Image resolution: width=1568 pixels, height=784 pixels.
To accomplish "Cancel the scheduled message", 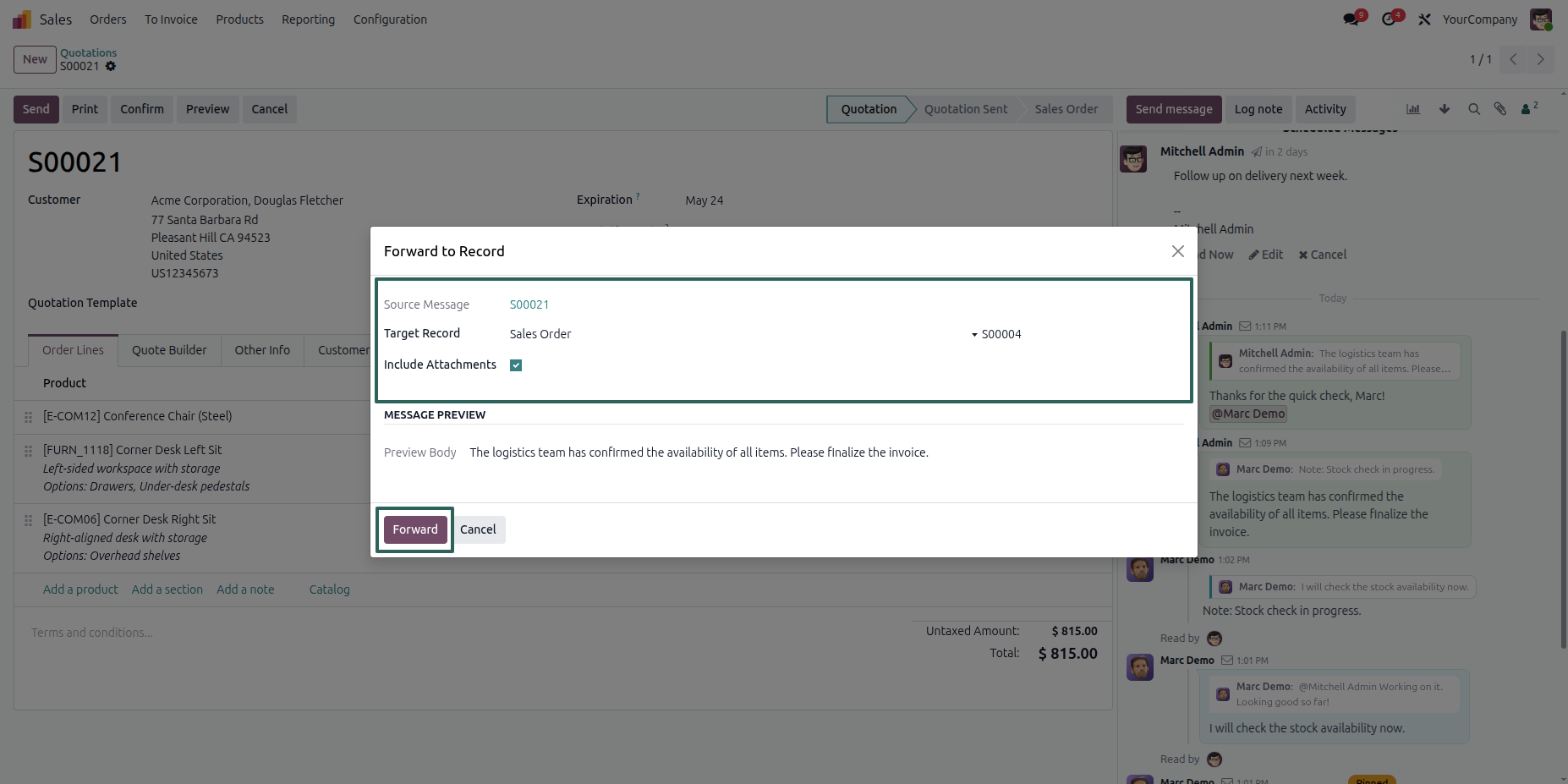I will point(1323,255).
